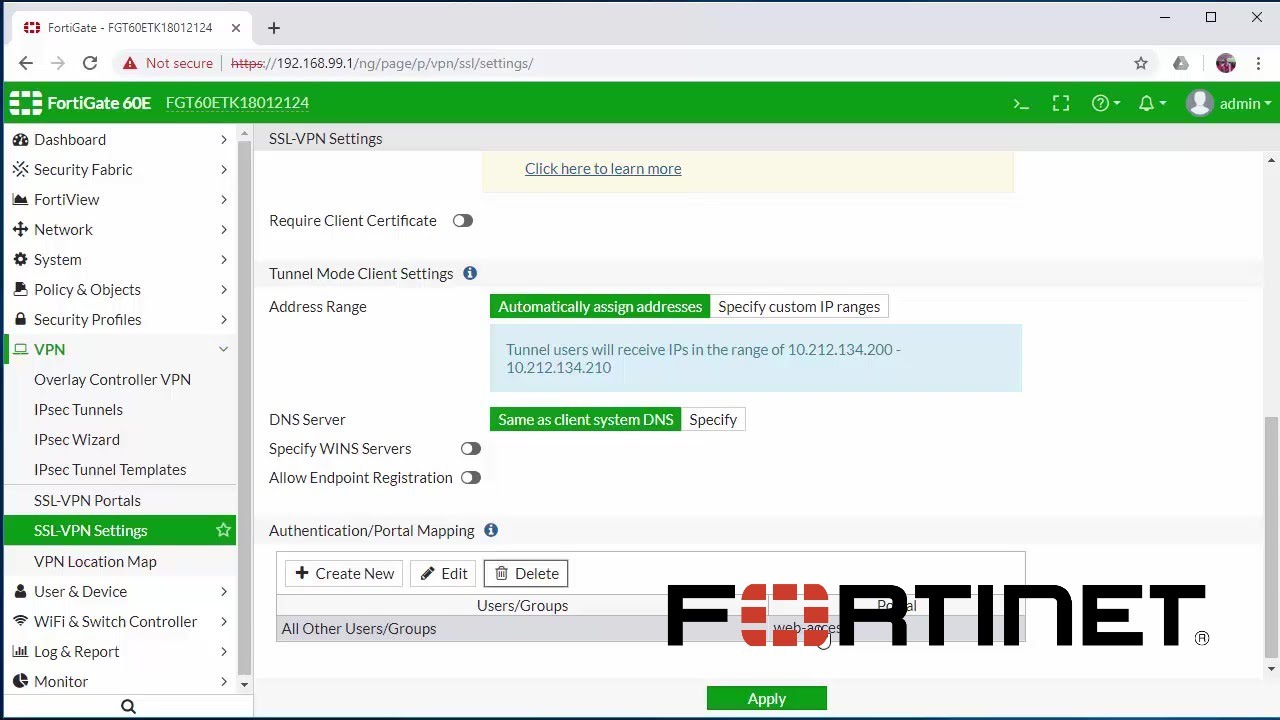Click Delete mapping button

pyautogui.click(x=526, y=574)
